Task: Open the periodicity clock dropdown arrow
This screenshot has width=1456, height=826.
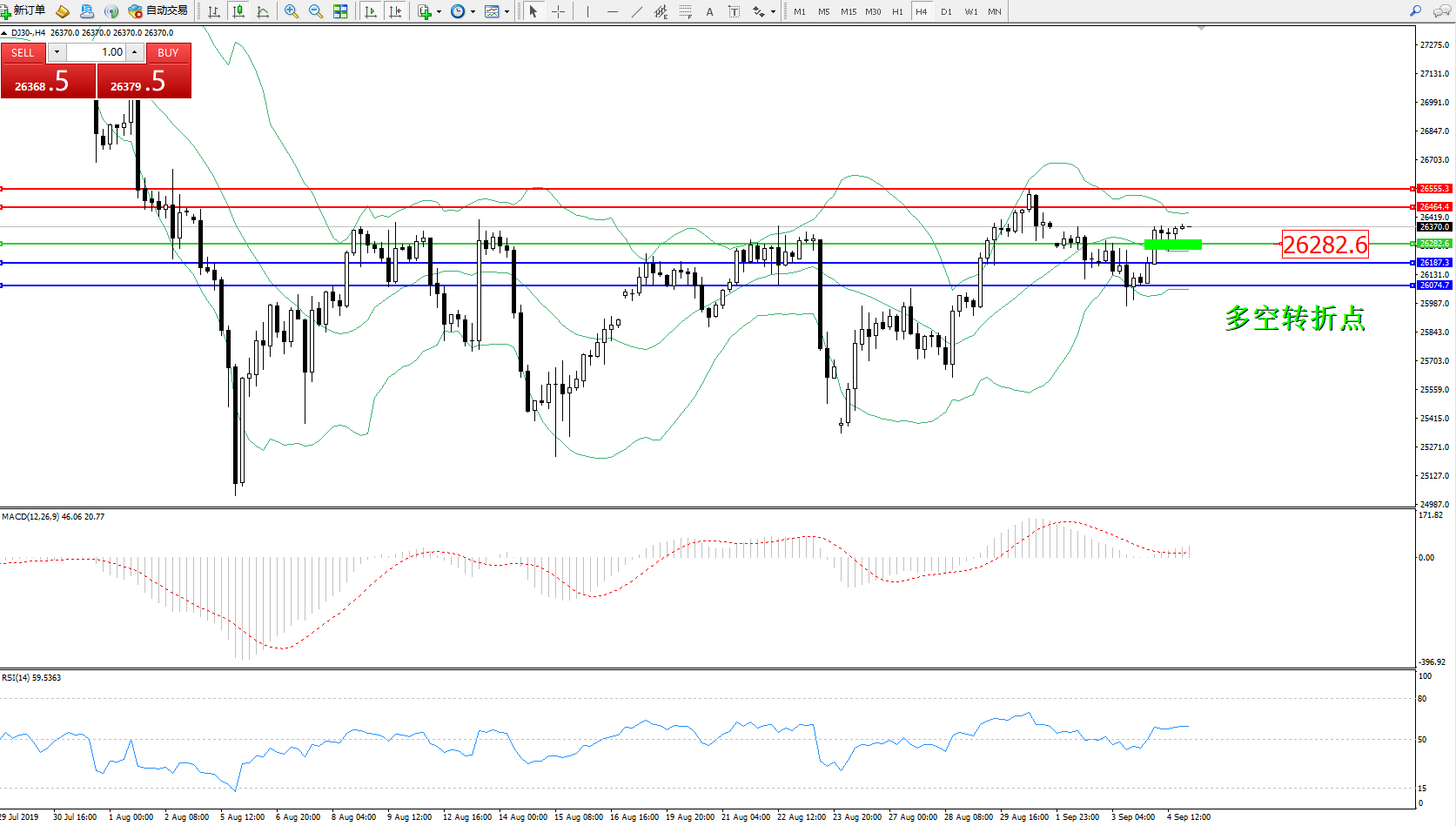Action: pos(473,12)
